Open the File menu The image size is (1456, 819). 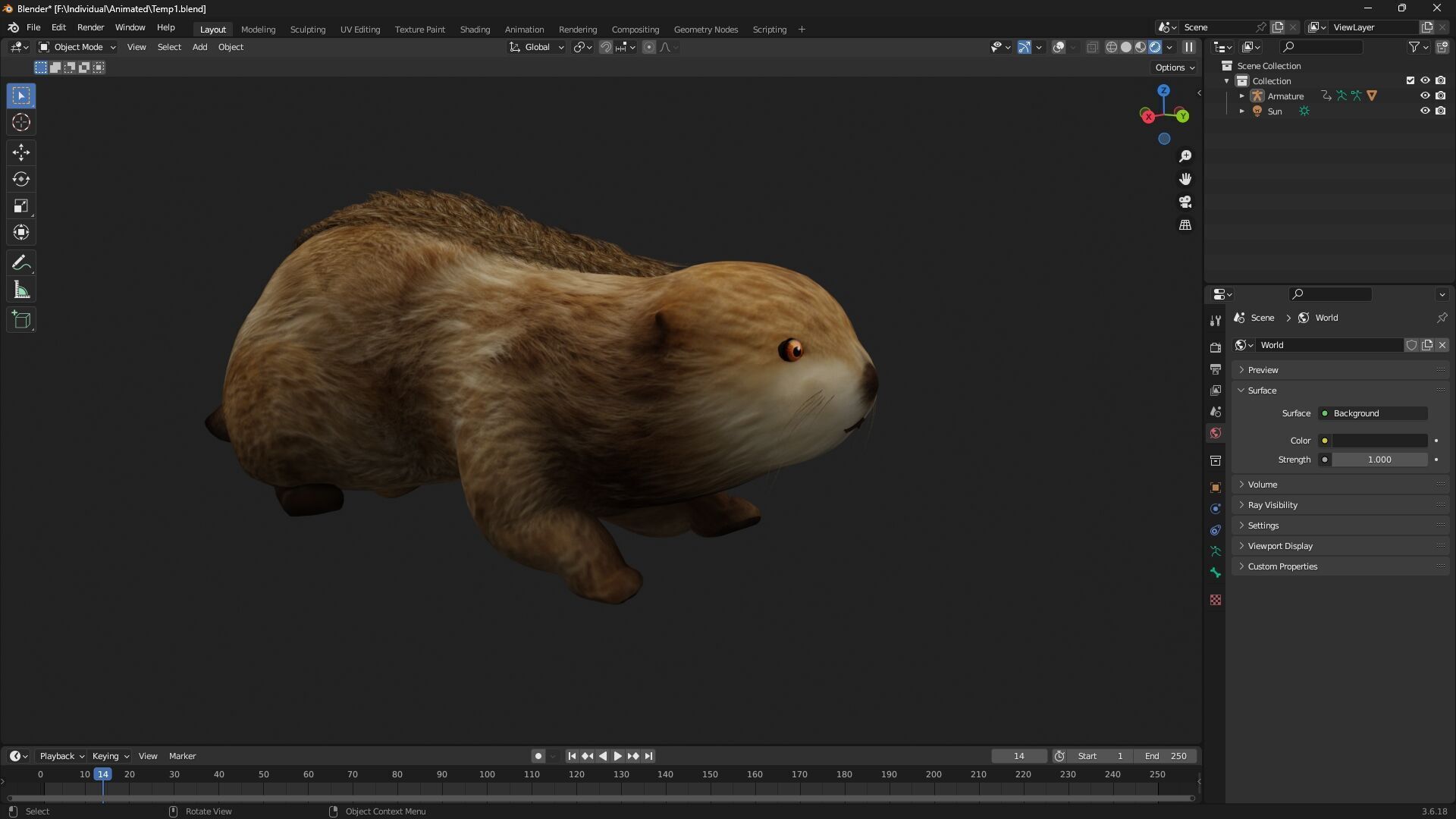tap(33, 27)
